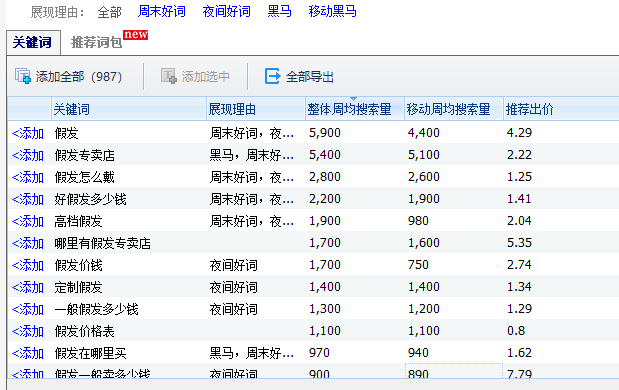
Task: Click the 0.8 recommended bid value
Action: tap(516, 331)
